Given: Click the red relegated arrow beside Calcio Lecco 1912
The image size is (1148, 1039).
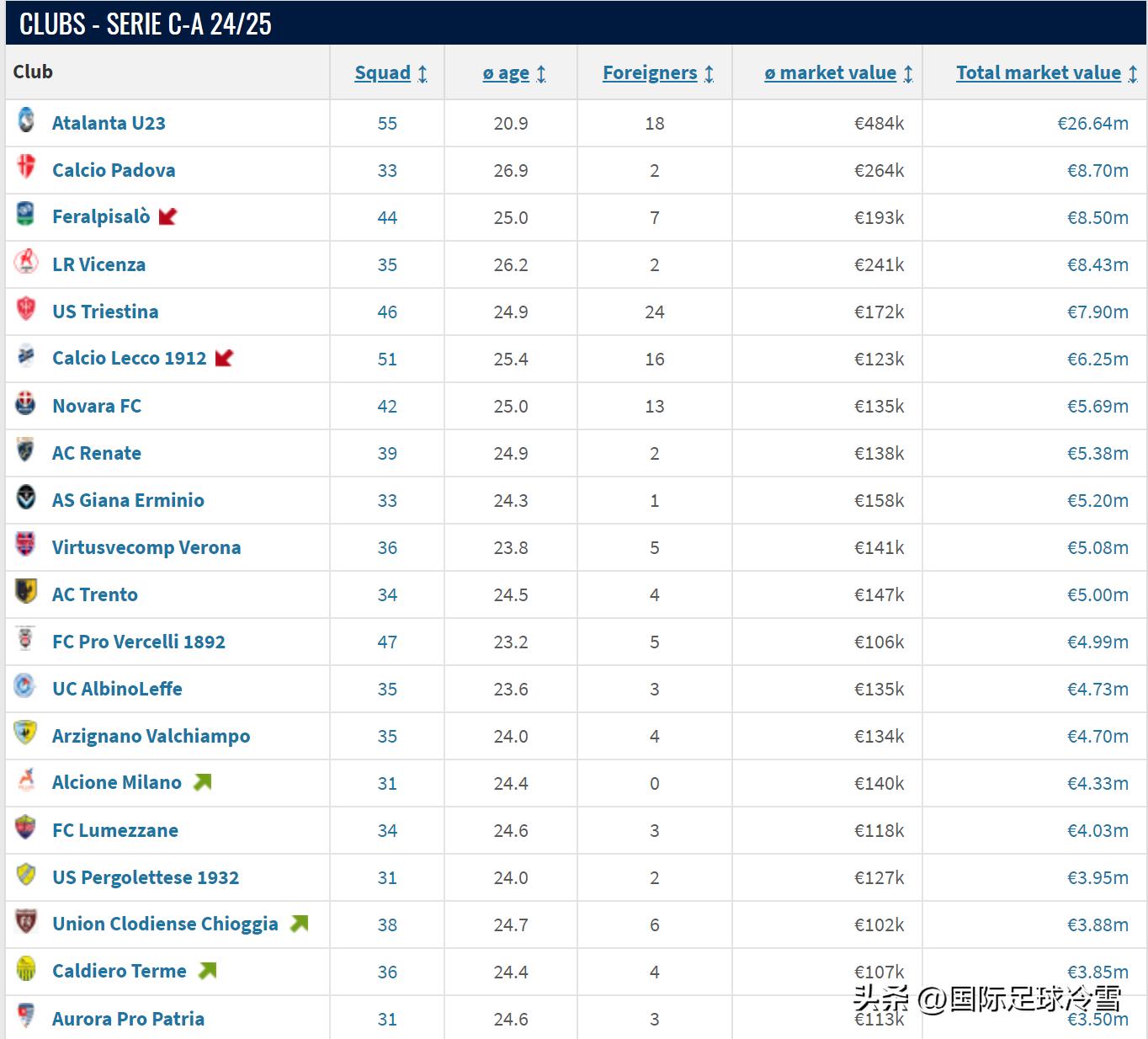Looking at the screenshot, I should pos(224,359).
